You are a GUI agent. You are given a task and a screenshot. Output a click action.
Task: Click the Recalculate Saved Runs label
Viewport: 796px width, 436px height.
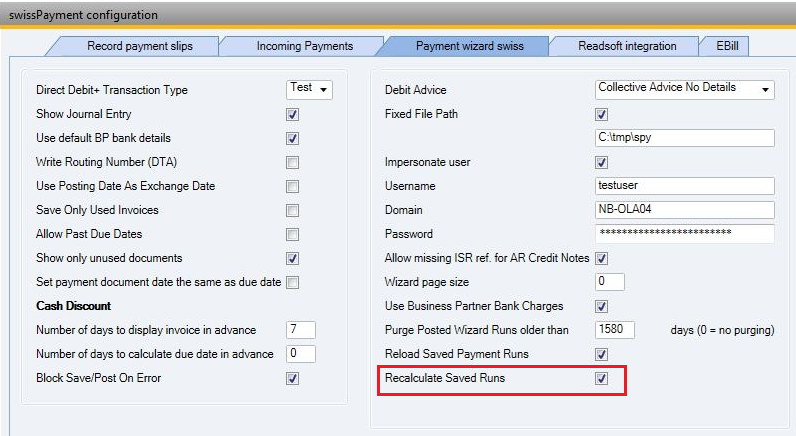(x=445, y=378)
